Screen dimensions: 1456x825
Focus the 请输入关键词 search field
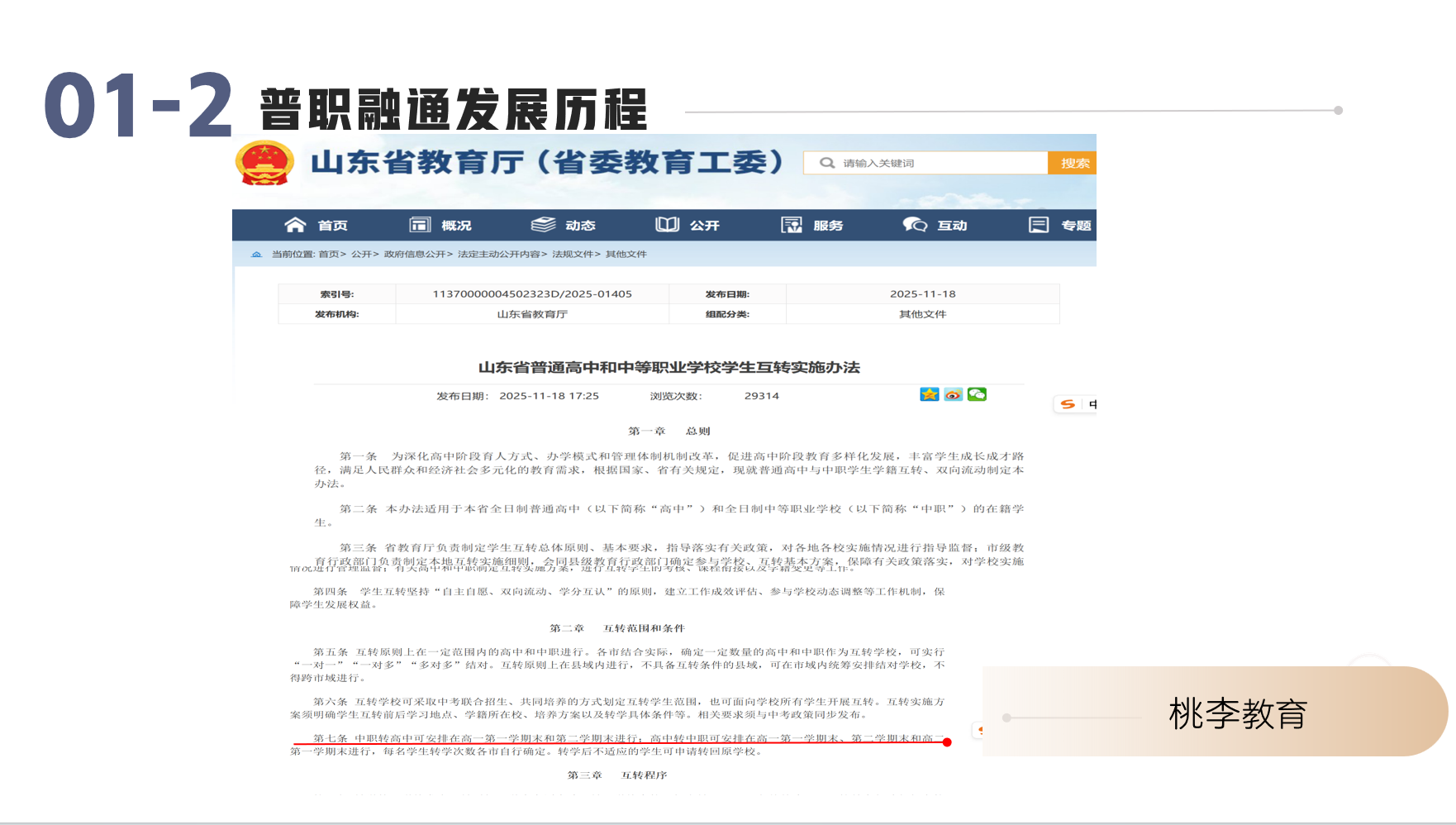925,163
